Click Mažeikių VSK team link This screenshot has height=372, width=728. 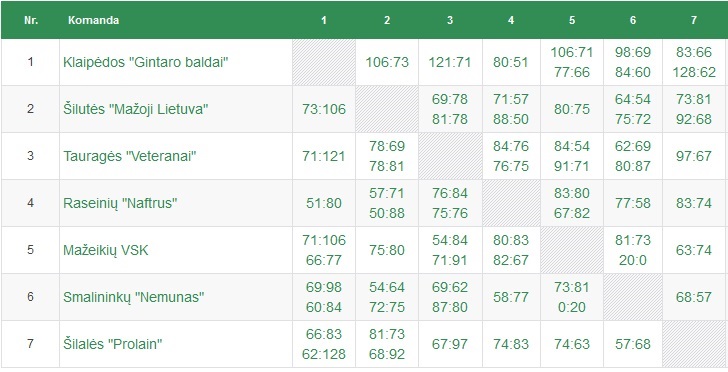tap(105, 250)
